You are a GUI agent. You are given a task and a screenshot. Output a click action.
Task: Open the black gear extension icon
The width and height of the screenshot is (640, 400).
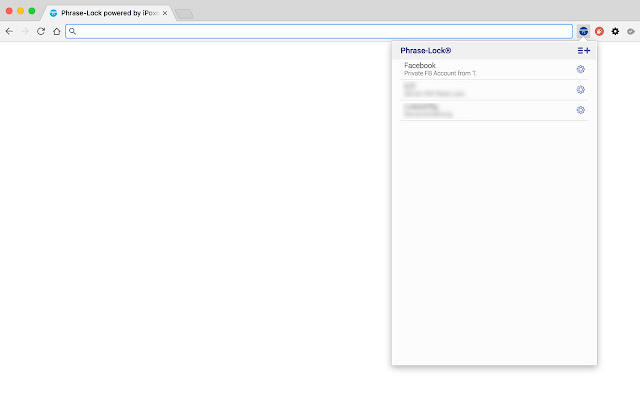(615, 31)
